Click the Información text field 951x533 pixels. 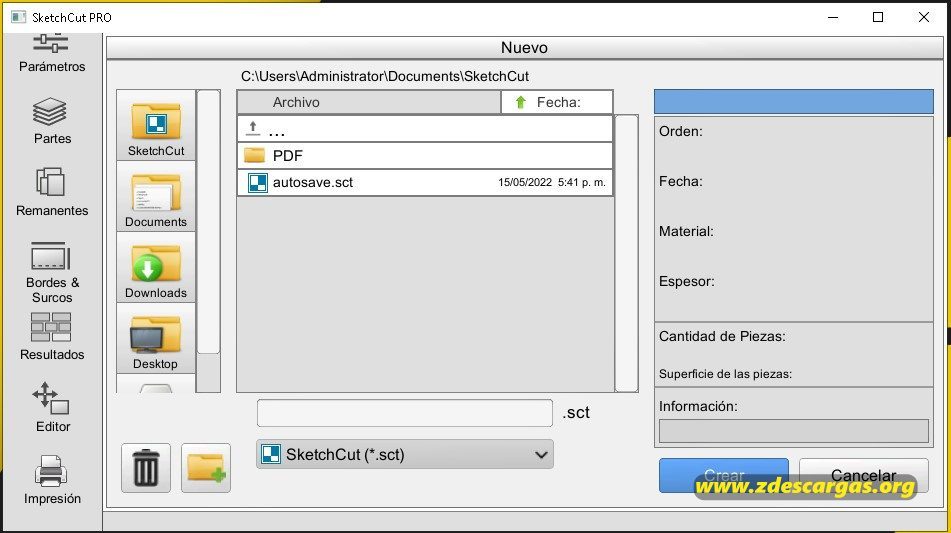coord(793,431)
